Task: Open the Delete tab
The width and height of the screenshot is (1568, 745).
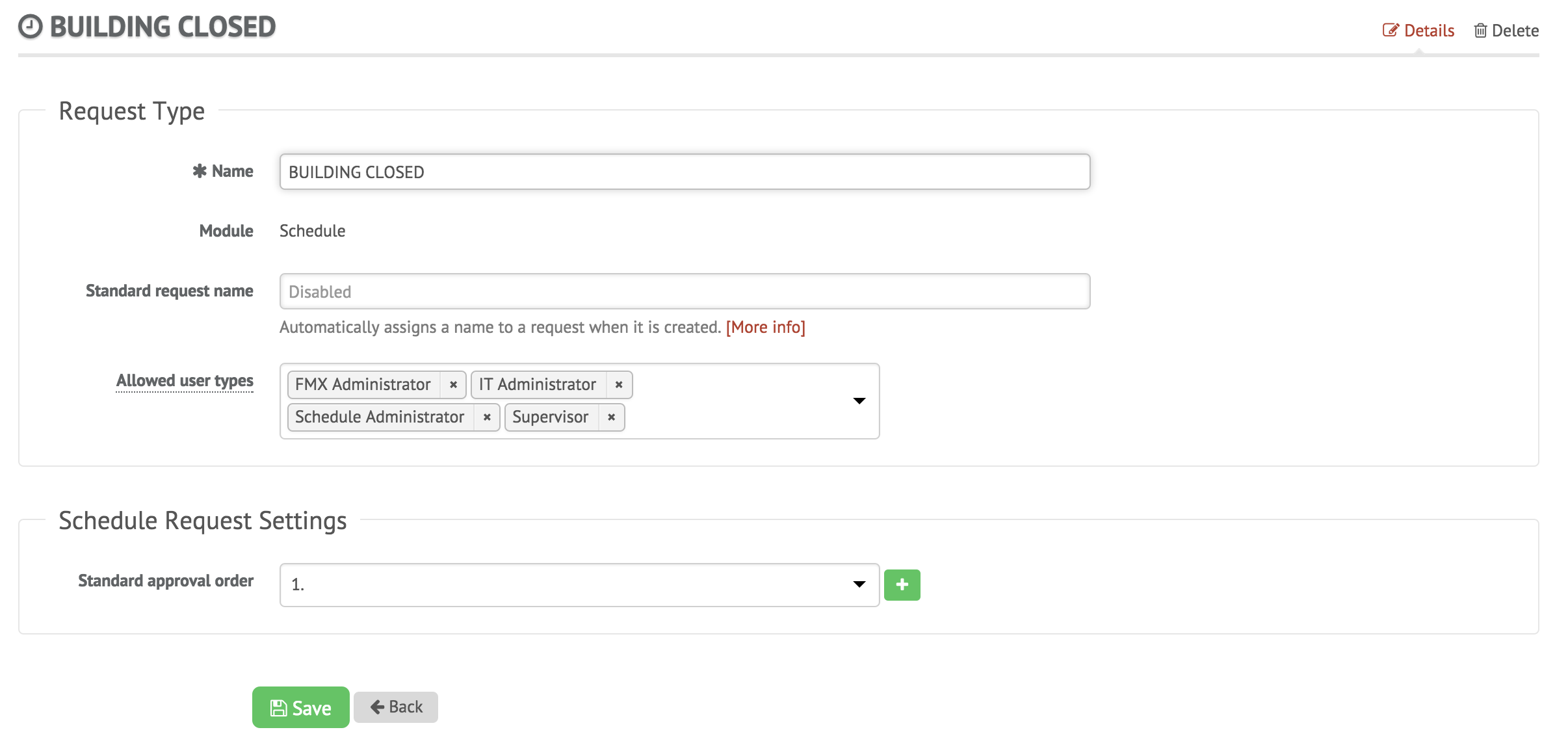Action: [1506, 31]
